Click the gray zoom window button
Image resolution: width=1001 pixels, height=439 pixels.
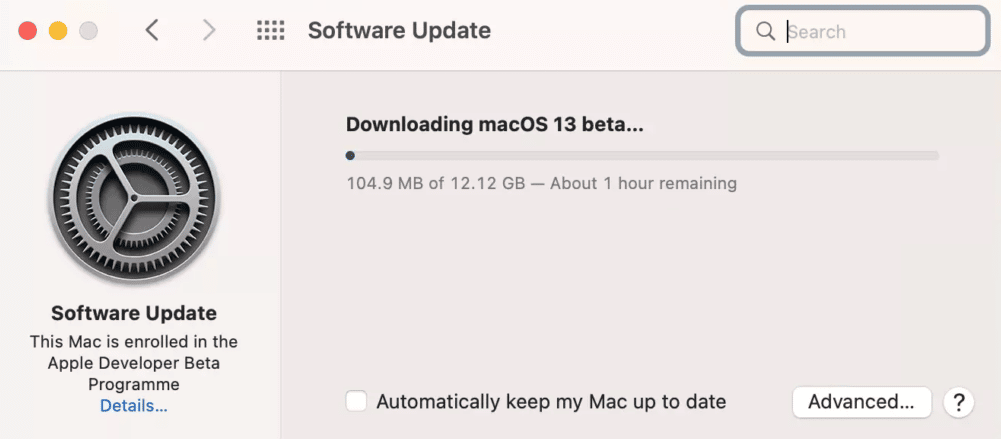(x=88, y=31)
